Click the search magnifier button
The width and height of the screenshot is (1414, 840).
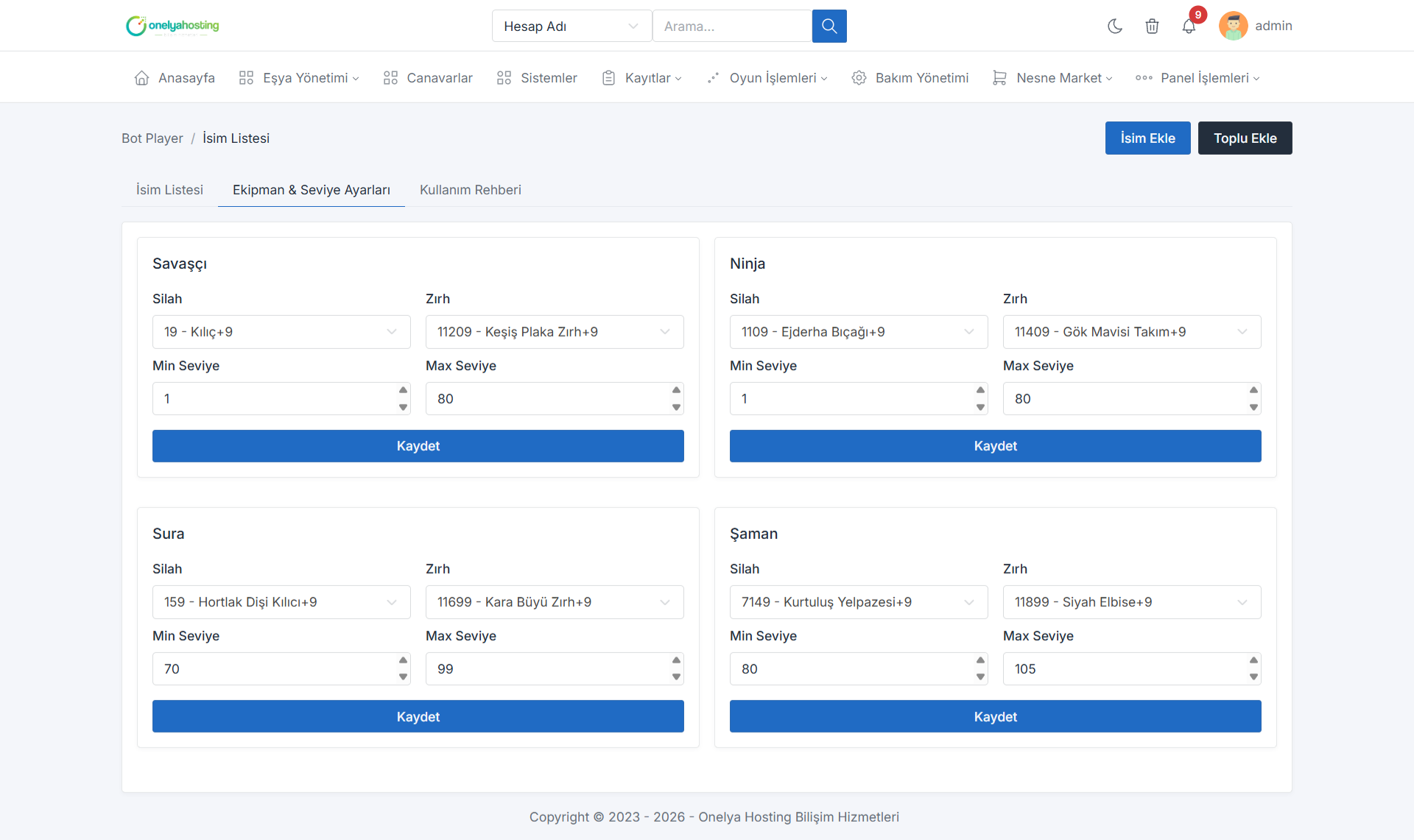coord(829,27)
